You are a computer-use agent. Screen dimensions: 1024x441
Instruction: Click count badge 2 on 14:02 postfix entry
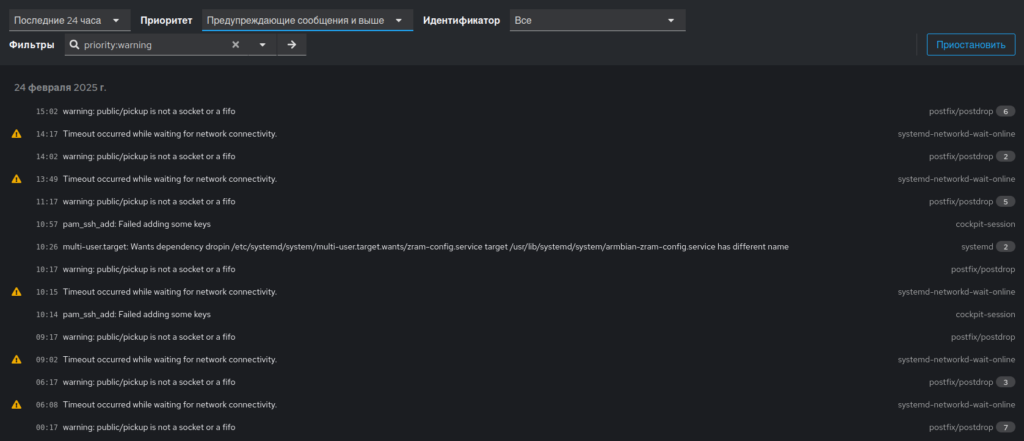(1006, 156)
